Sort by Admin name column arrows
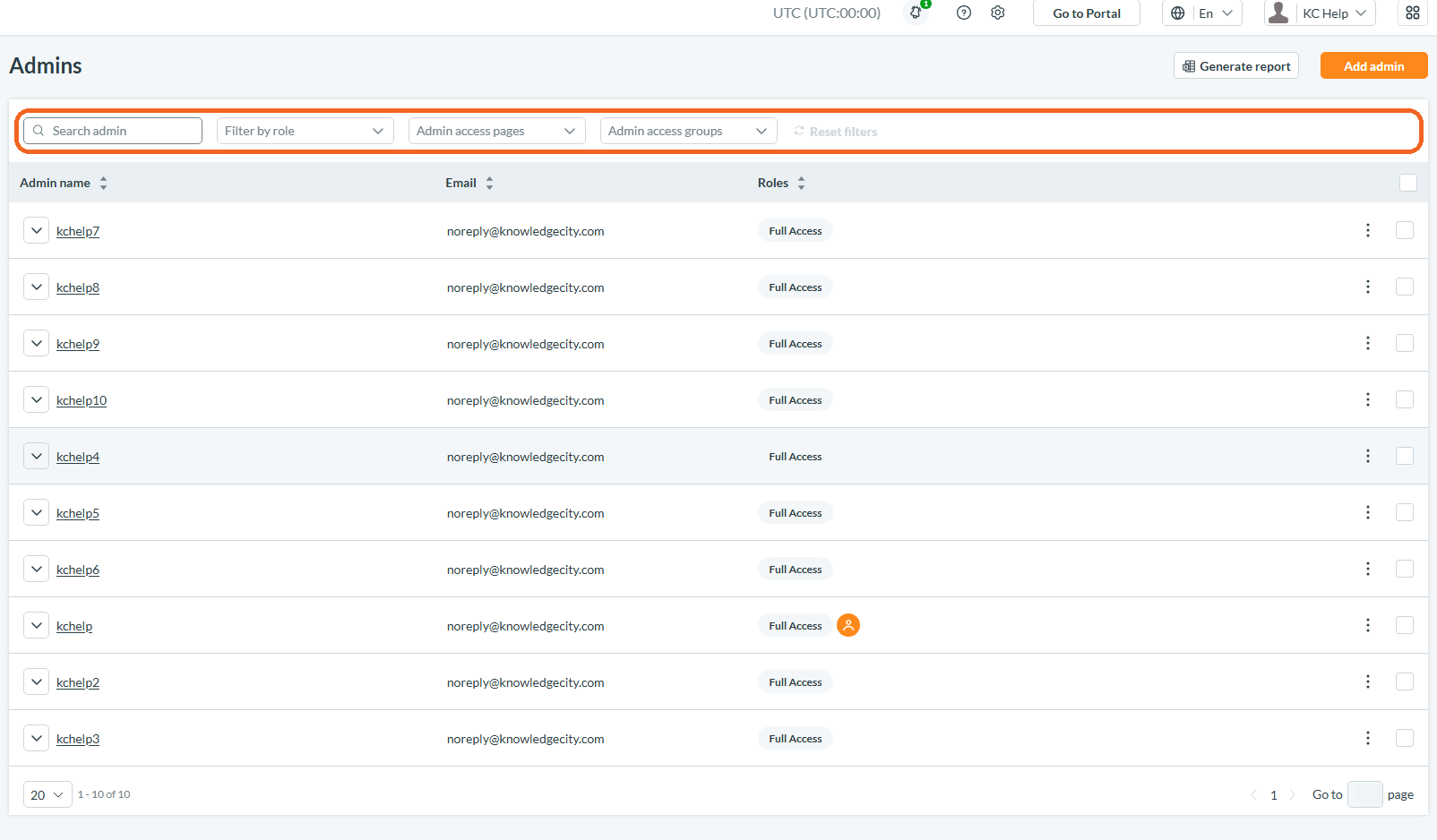Screen dimensions: 1437x840 (x=104, y=183)
